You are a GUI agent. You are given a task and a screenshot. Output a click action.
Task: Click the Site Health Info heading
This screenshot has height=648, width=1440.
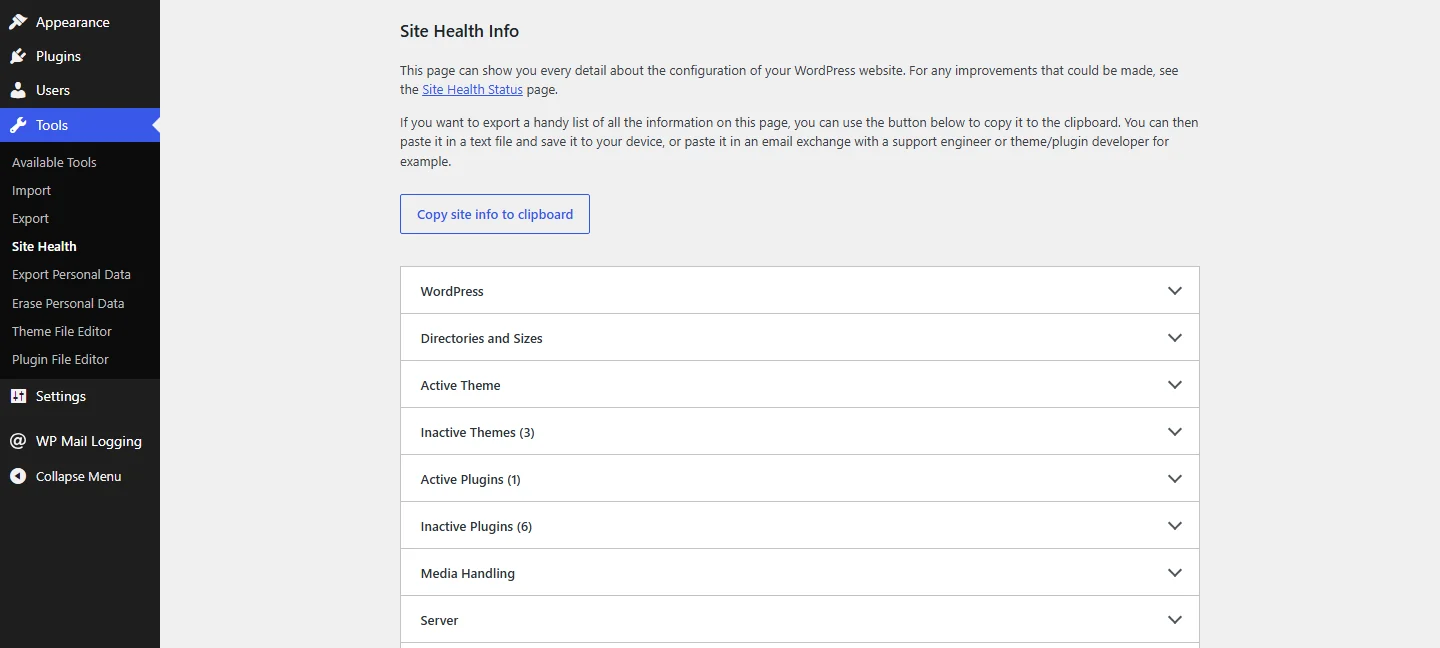pyautogui.click(x=459, y=31)
